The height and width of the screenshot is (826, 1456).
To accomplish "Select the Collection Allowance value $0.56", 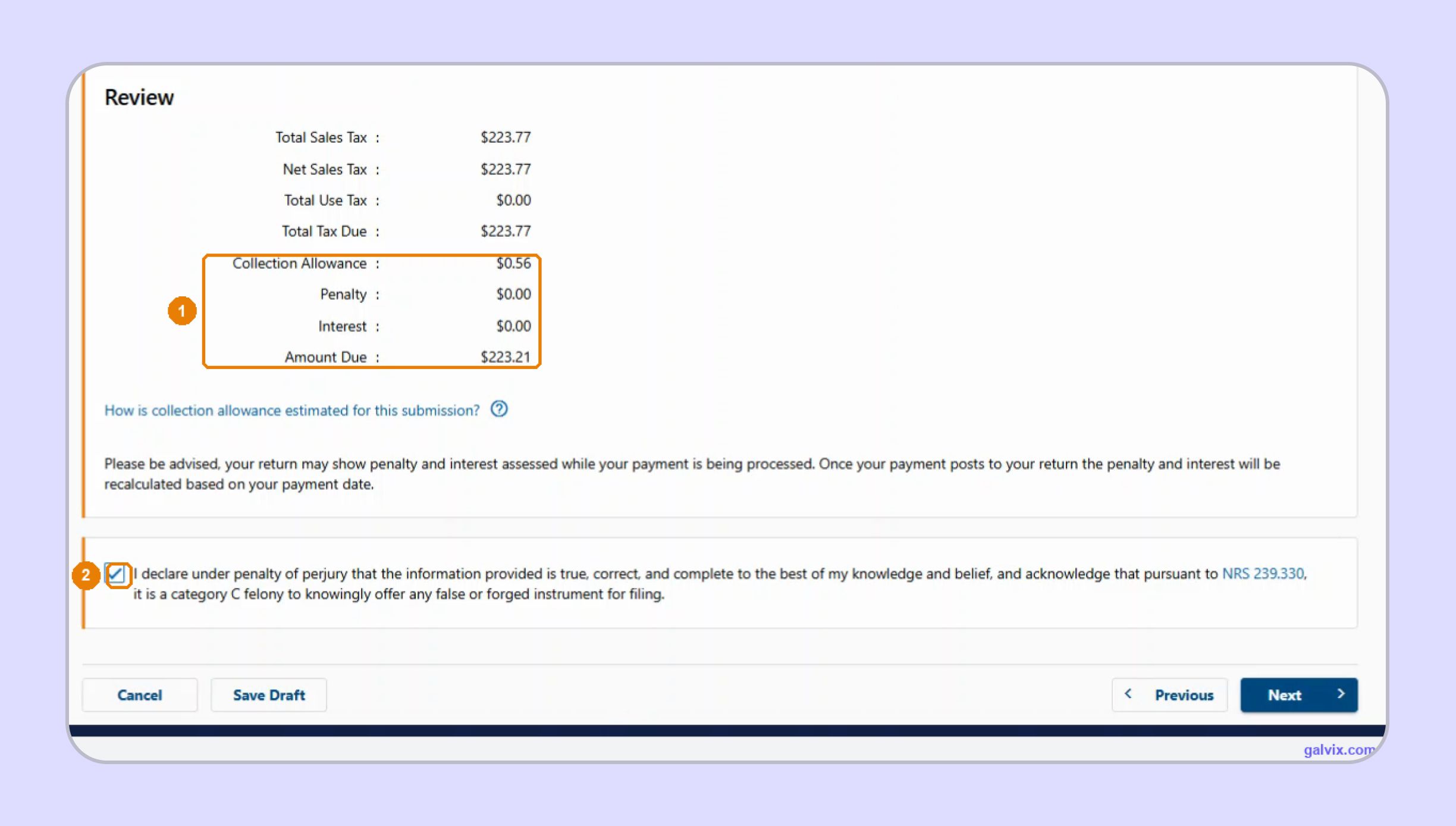I will pyautogui.click(x=513, y=263).
